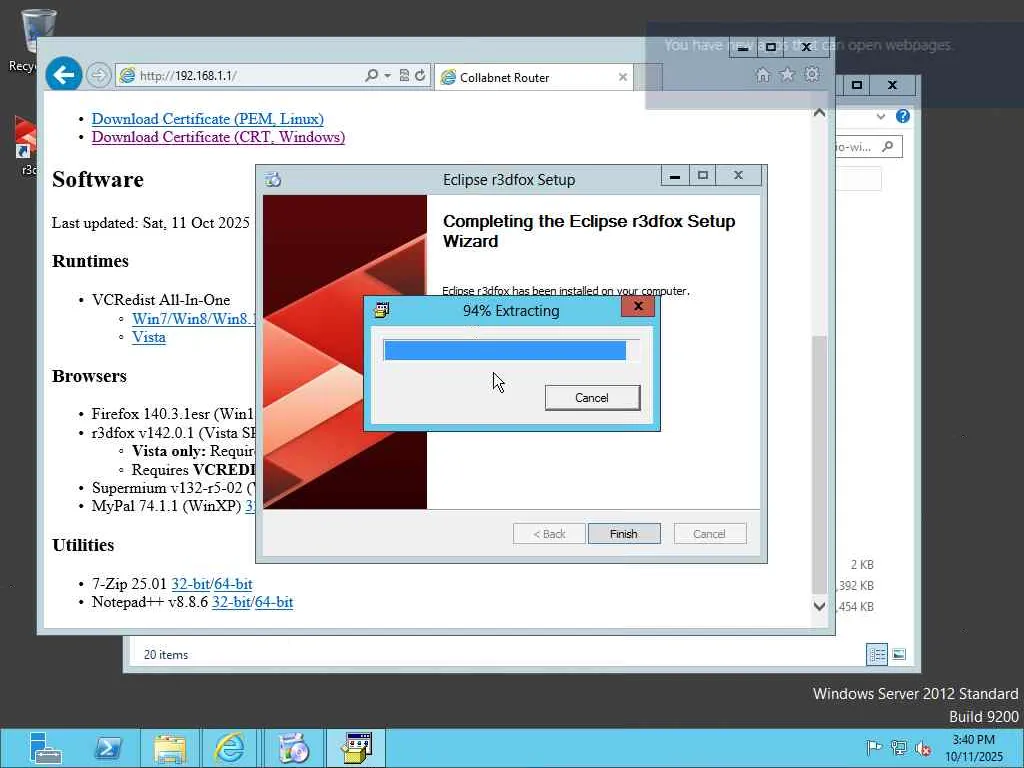Switch to Internet Explorer taskbar icon

click(x=231, y=748)
